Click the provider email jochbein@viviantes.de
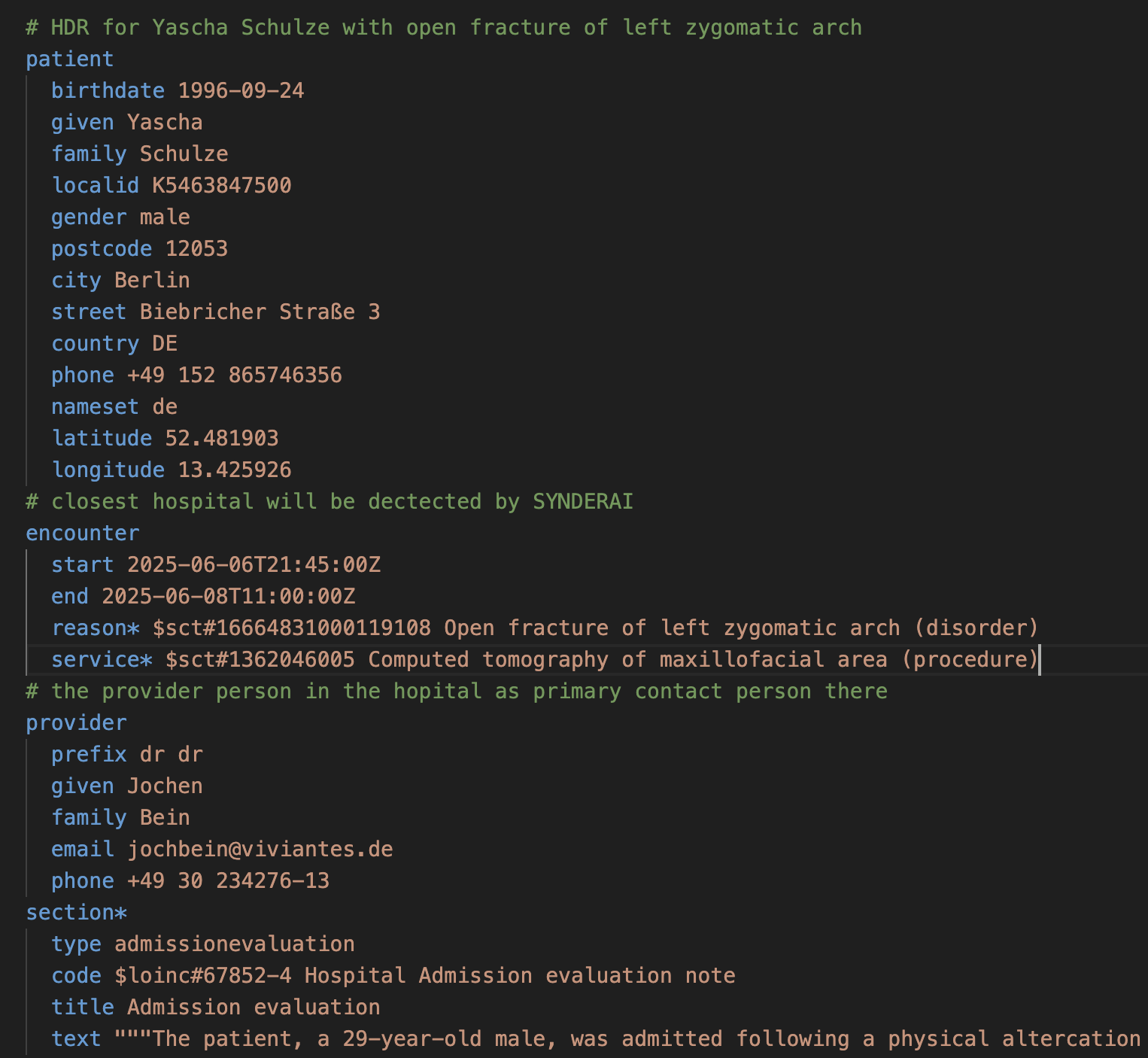This screenshot has height=1058, width=1148. pos(260,850)
